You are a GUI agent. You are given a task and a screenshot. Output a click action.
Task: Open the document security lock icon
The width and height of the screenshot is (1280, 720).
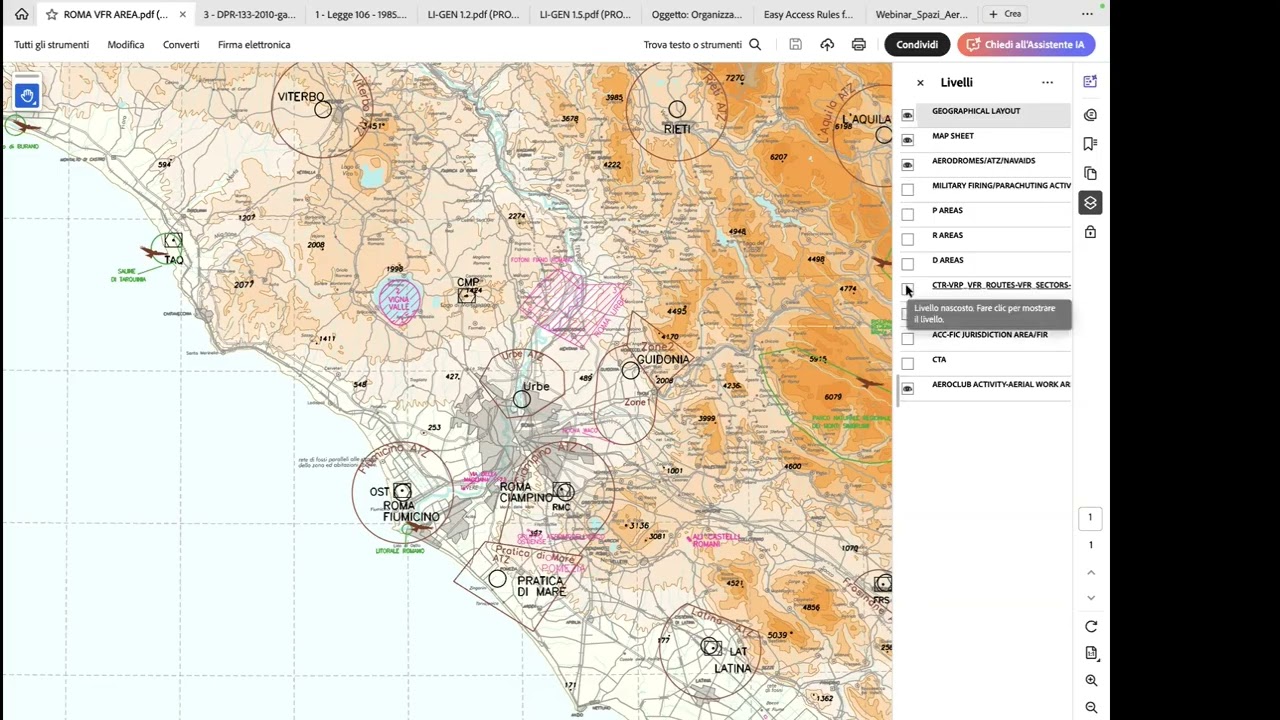(x=1090, y=232)
